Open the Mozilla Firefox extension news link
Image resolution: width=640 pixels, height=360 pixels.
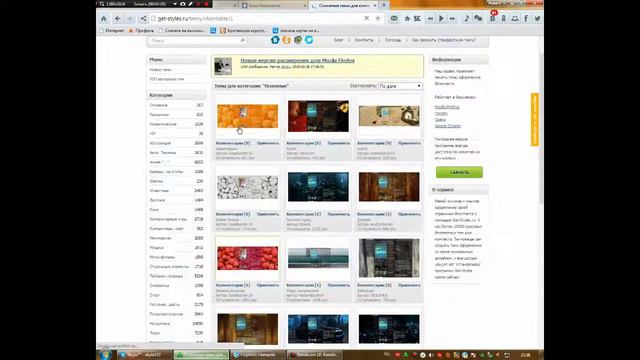click(x=298, y=60)
